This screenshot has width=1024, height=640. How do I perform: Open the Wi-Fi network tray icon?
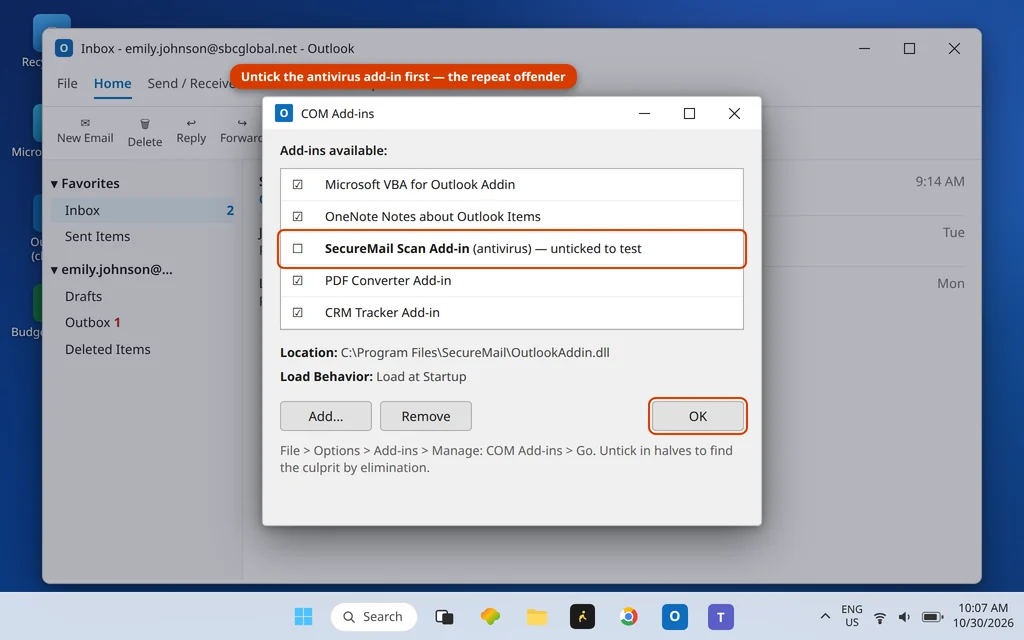880,617
